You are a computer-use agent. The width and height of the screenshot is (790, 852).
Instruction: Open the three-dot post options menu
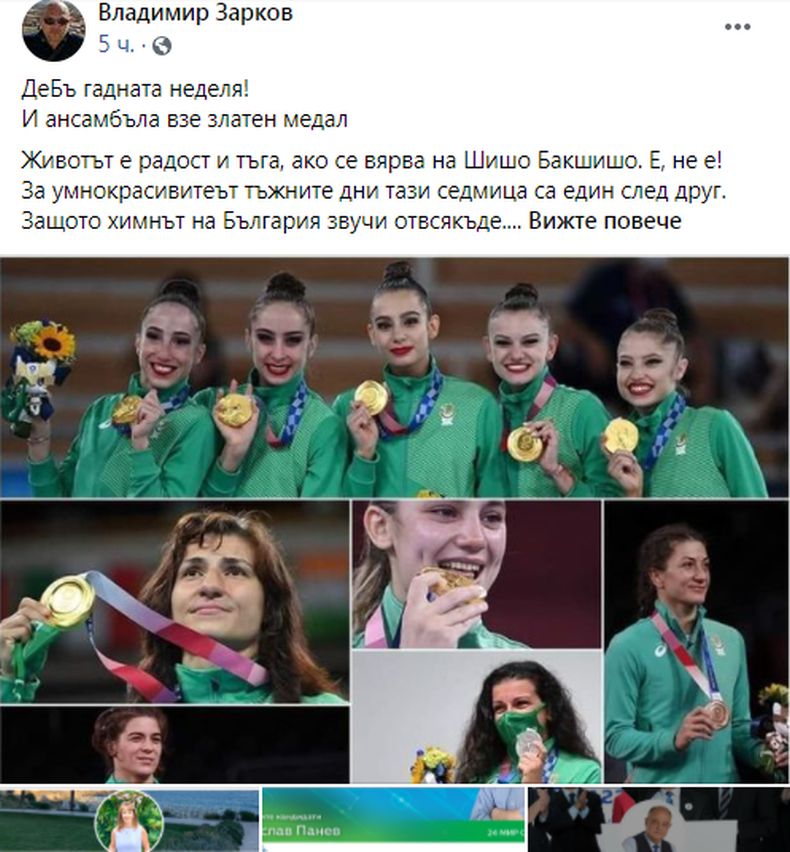pyautogui.click(x=737, y=27)
